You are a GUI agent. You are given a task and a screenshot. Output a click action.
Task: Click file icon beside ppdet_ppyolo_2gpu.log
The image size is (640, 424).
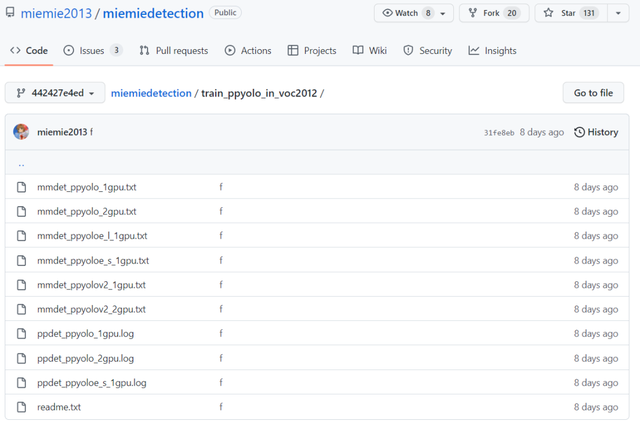point(22,358)
